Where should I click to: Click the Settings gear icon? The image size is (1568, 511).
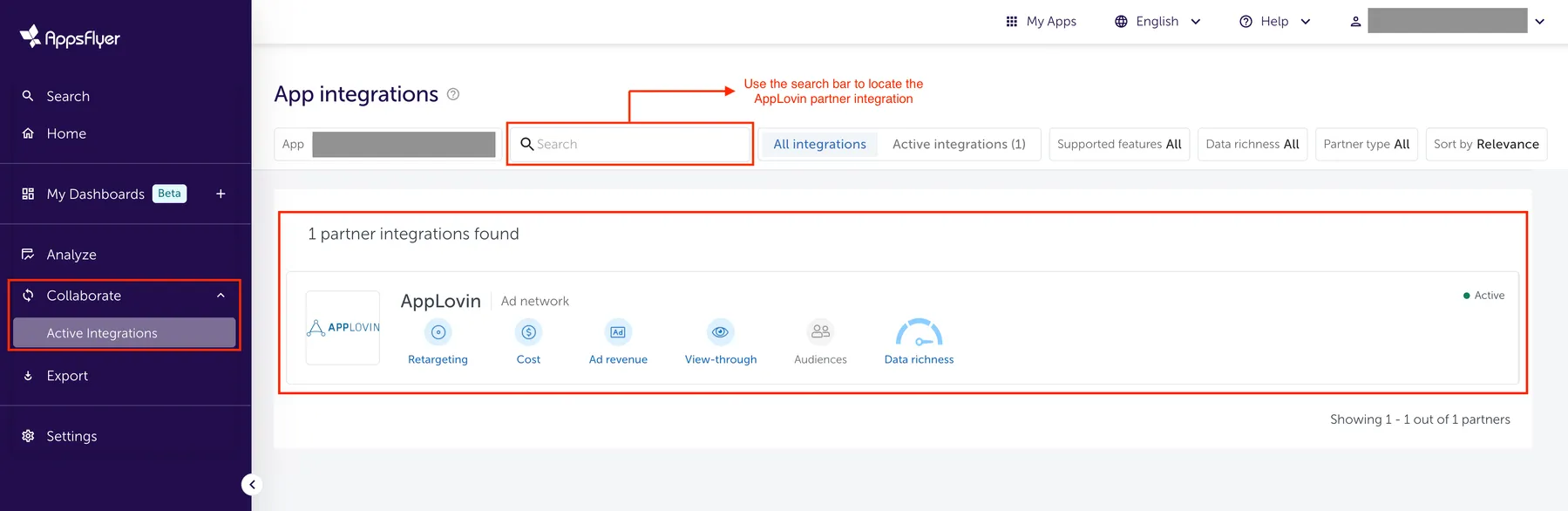[x=28, y=436]
